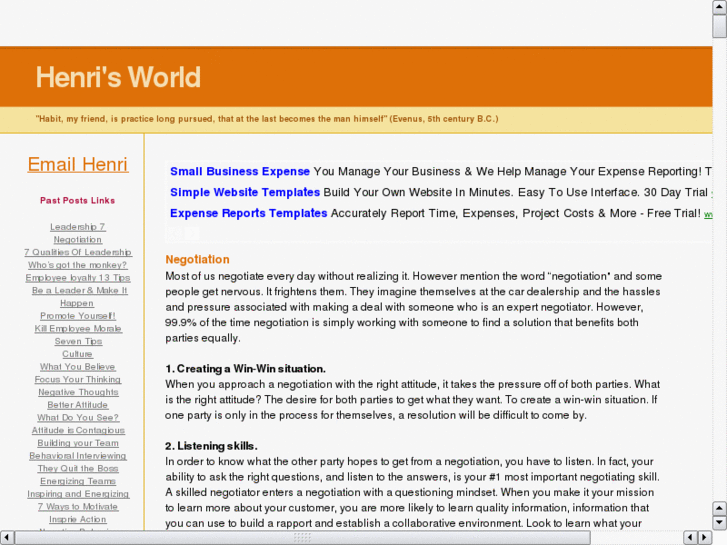The height and width of the screenshot is (545, 727).
Task: Open What Do You See? post
Action: click(78, 417)
